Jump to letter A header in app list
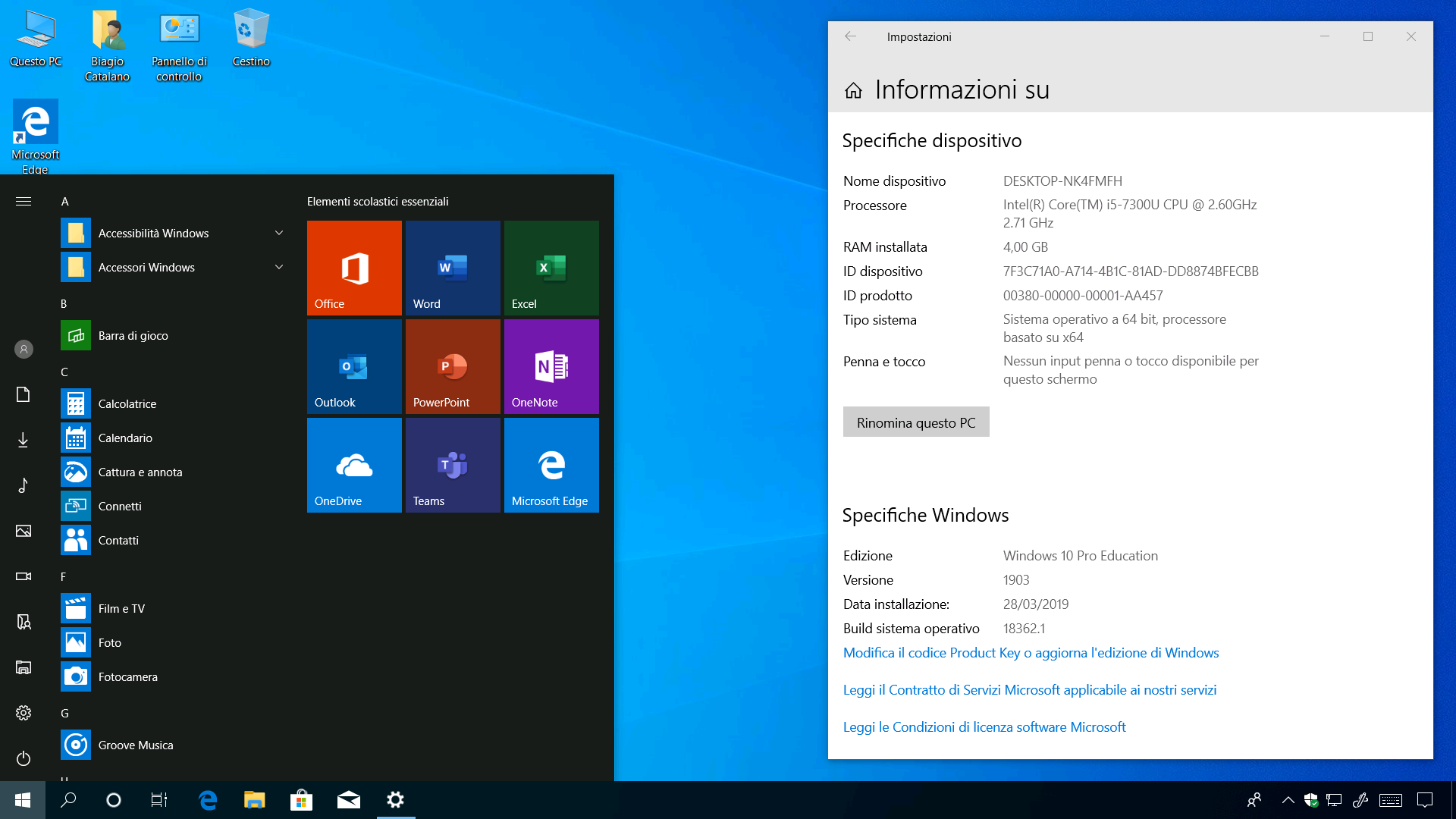Viewport: 1456px width, 819px height. coord(64,202)
